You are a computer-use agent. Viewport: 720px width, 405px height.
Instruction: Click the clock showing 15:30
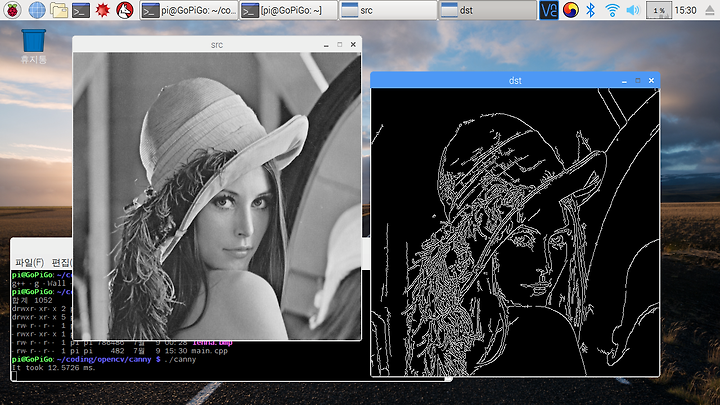coord(686,10)
